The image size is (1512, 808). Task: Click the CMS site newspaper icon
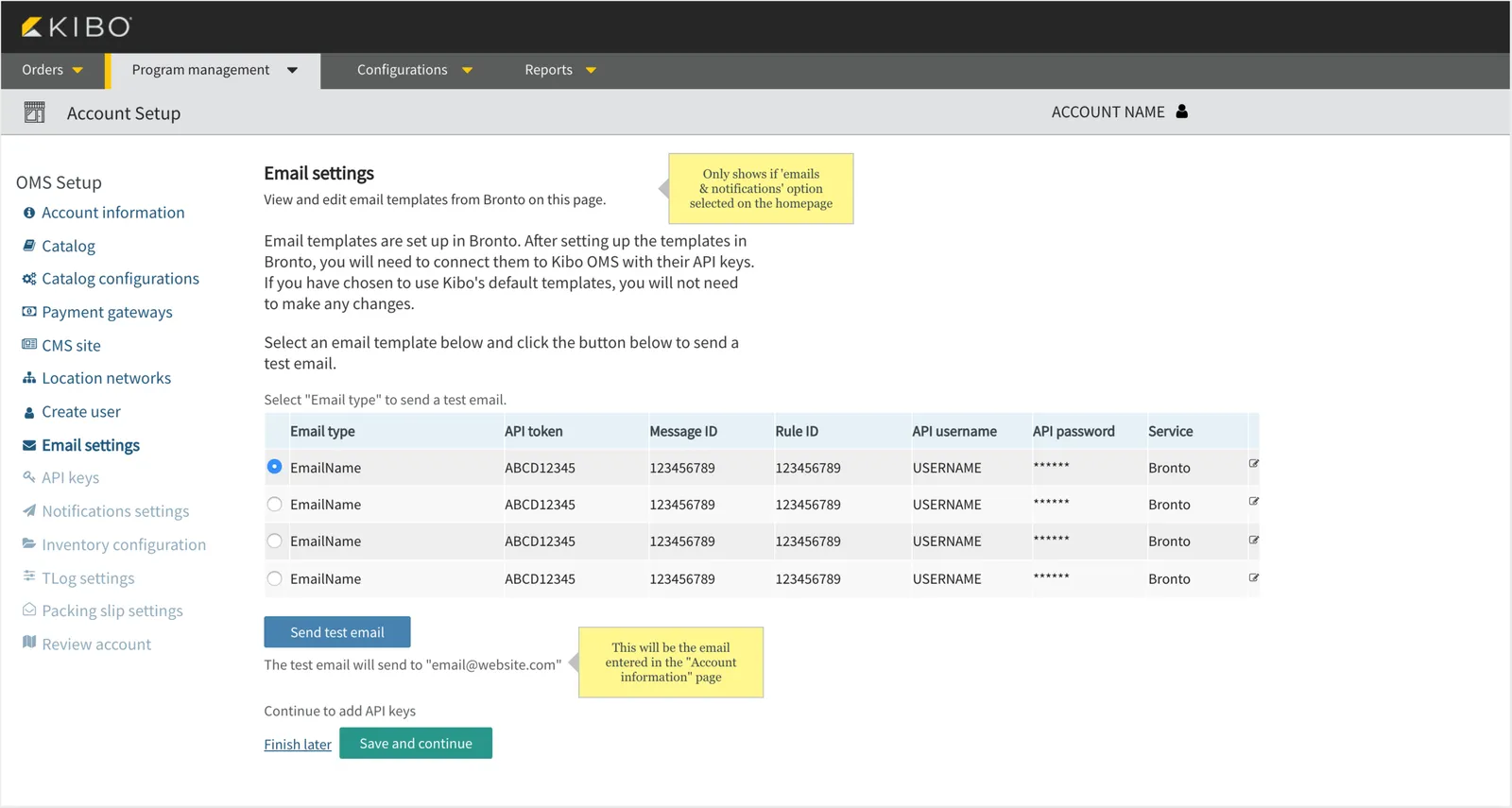29,345
